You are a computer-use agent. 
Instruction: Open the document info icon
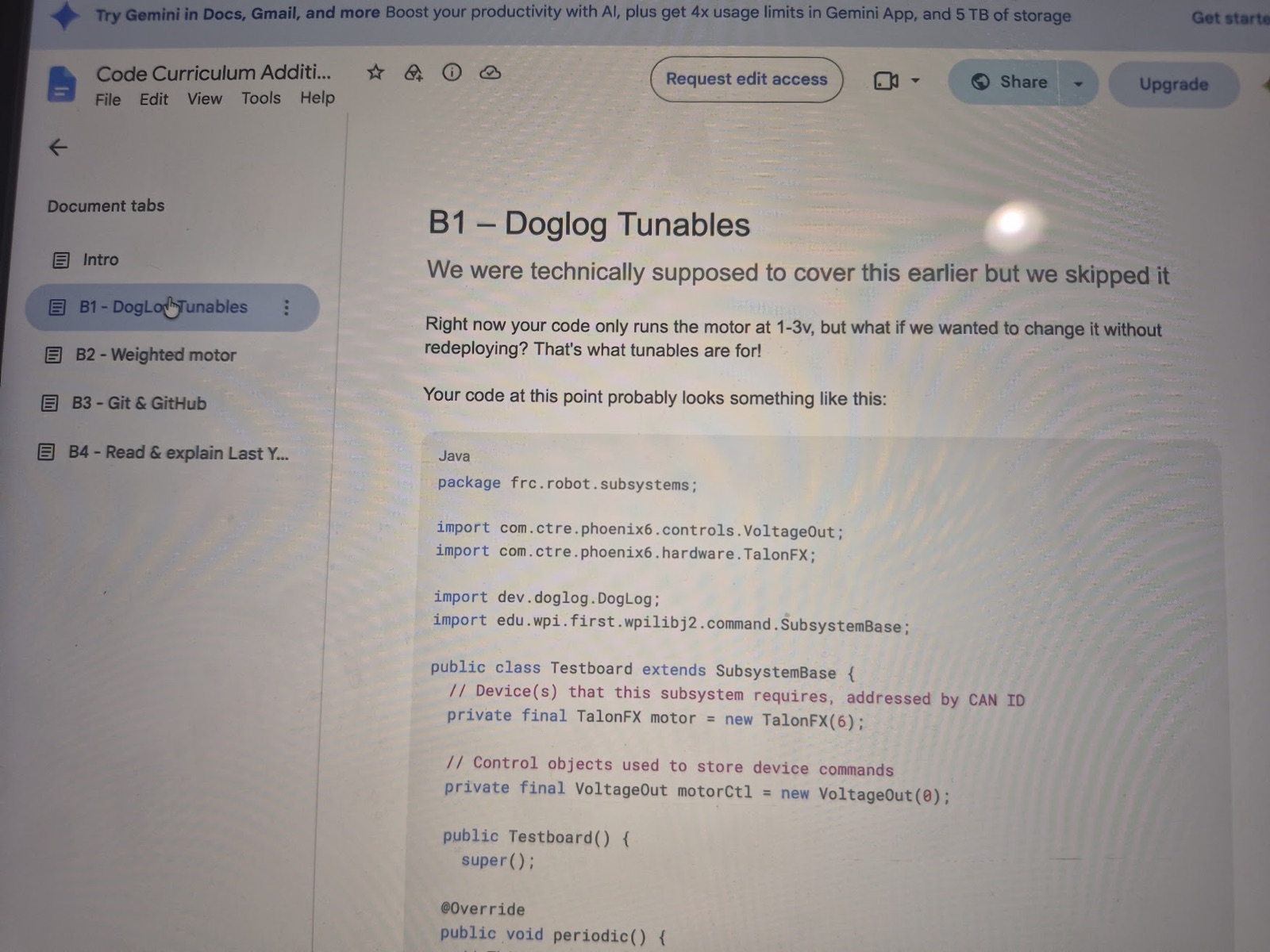click(x=452, y=73)
